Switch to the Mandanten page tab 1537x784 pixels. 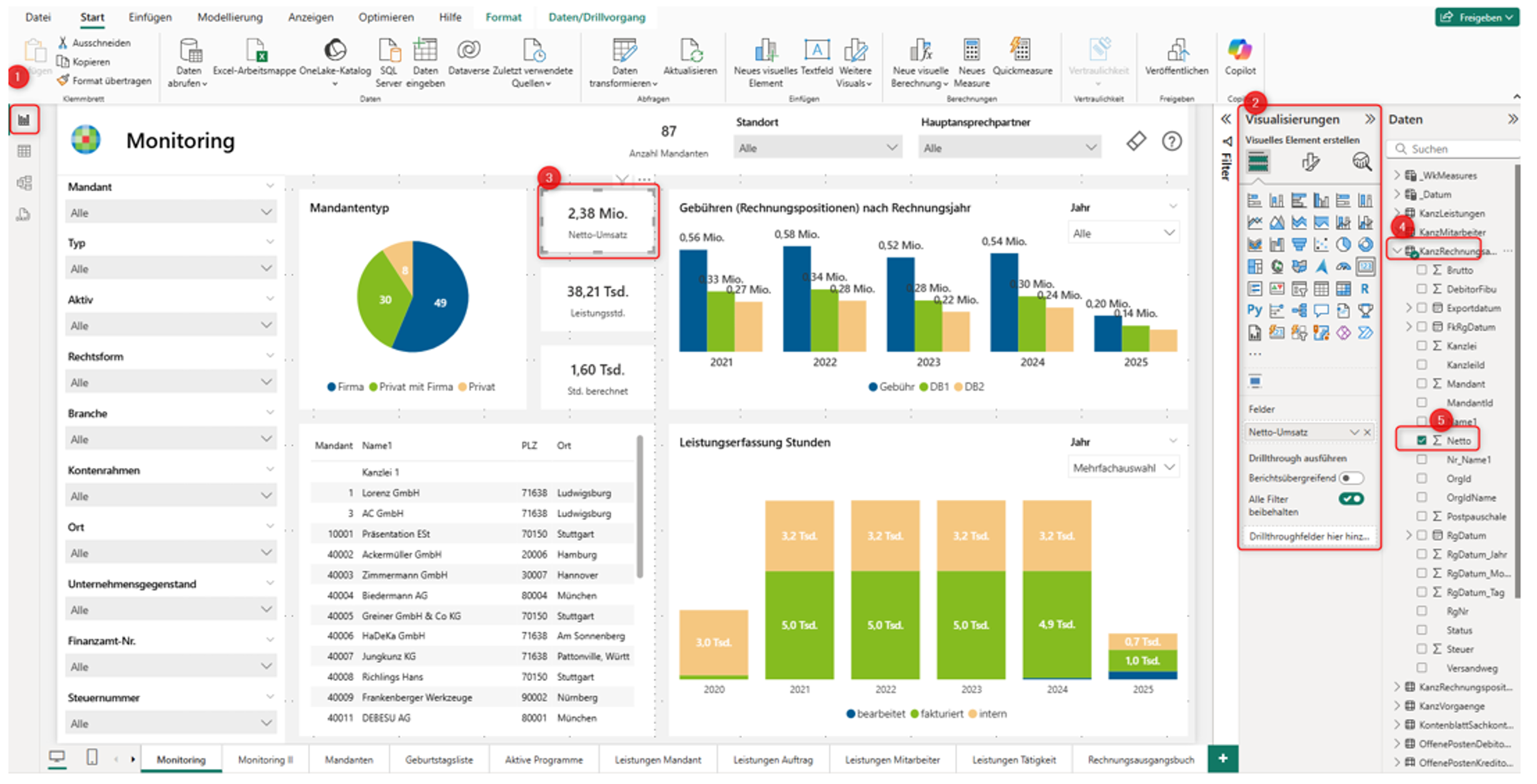(x=349, y=760)
